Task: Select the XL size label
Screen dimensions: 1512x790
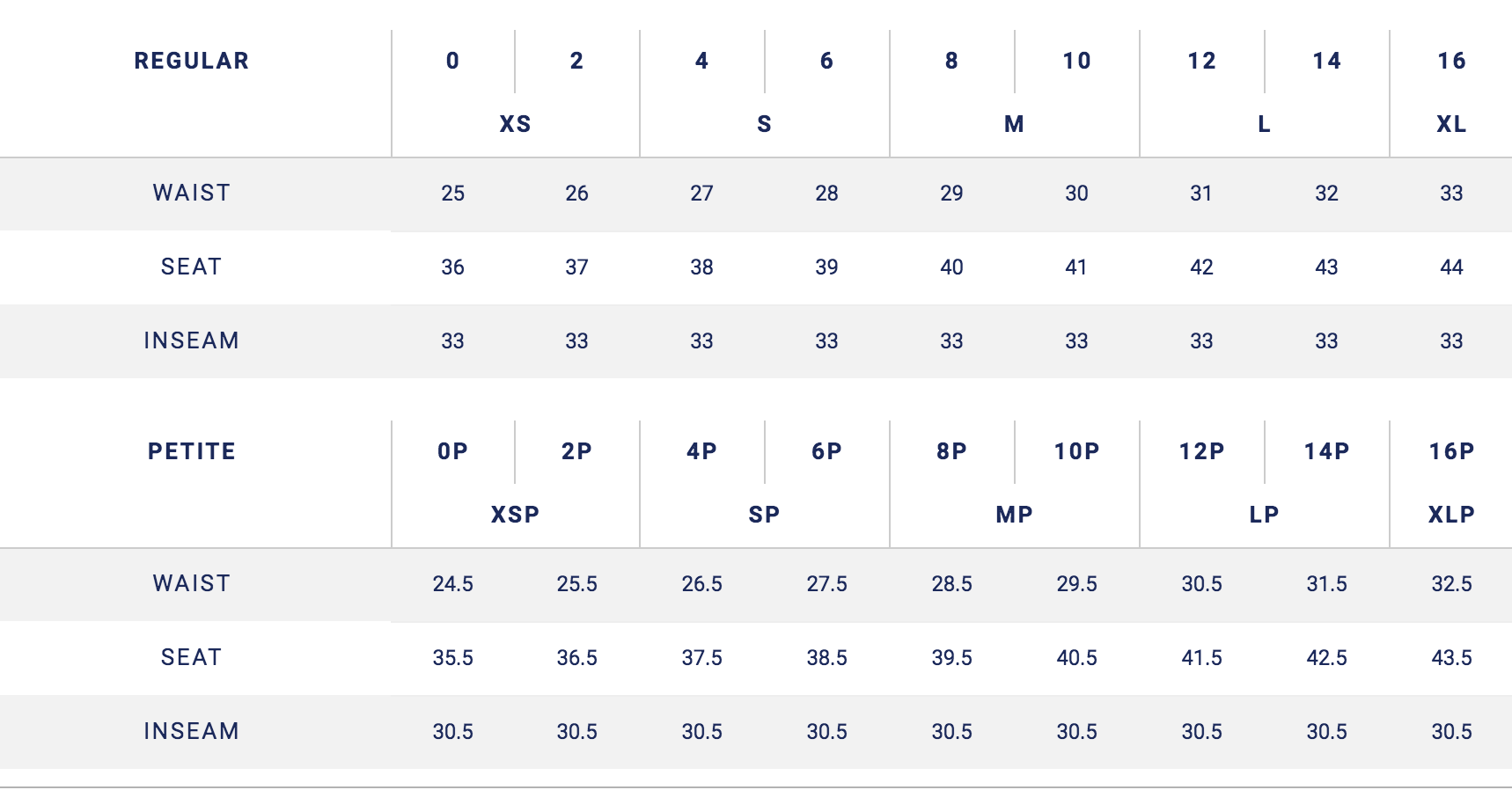Action: (x=1450, y=124)
